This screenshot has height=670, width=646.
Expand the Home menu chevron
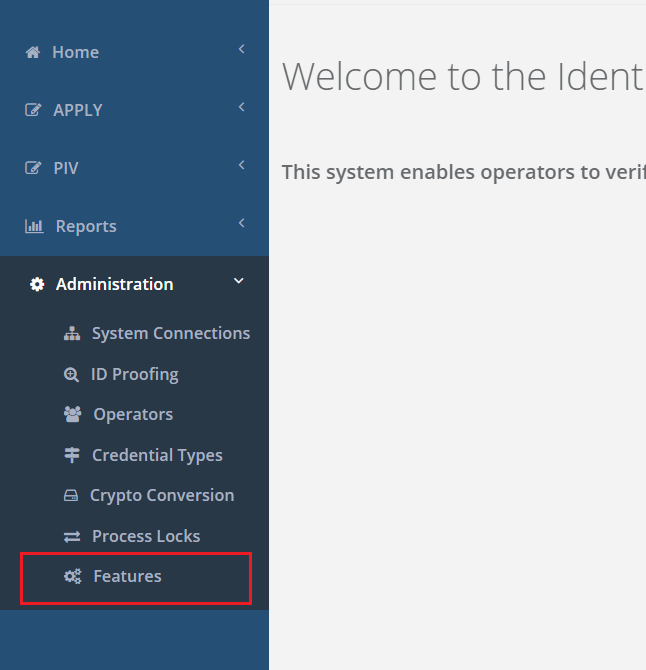tap(242, 49)
